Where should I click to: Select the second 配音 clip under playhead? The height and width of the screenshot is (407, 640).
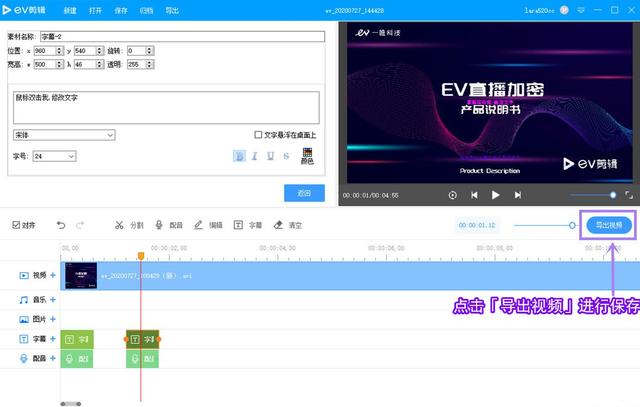click(142, 359)
